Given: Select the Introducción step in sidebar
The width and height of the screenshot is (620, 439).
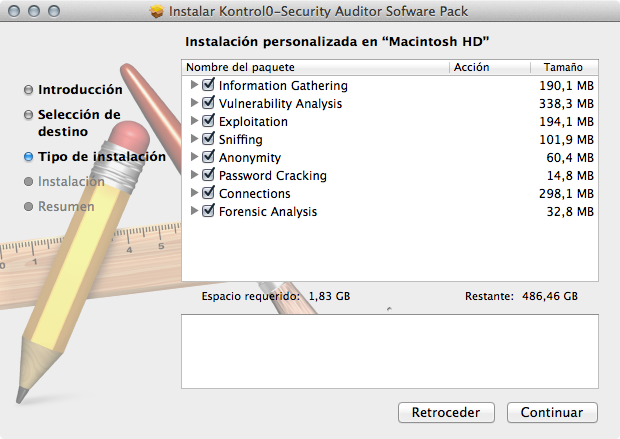Looking at the screenshot, I should point(73,90).
